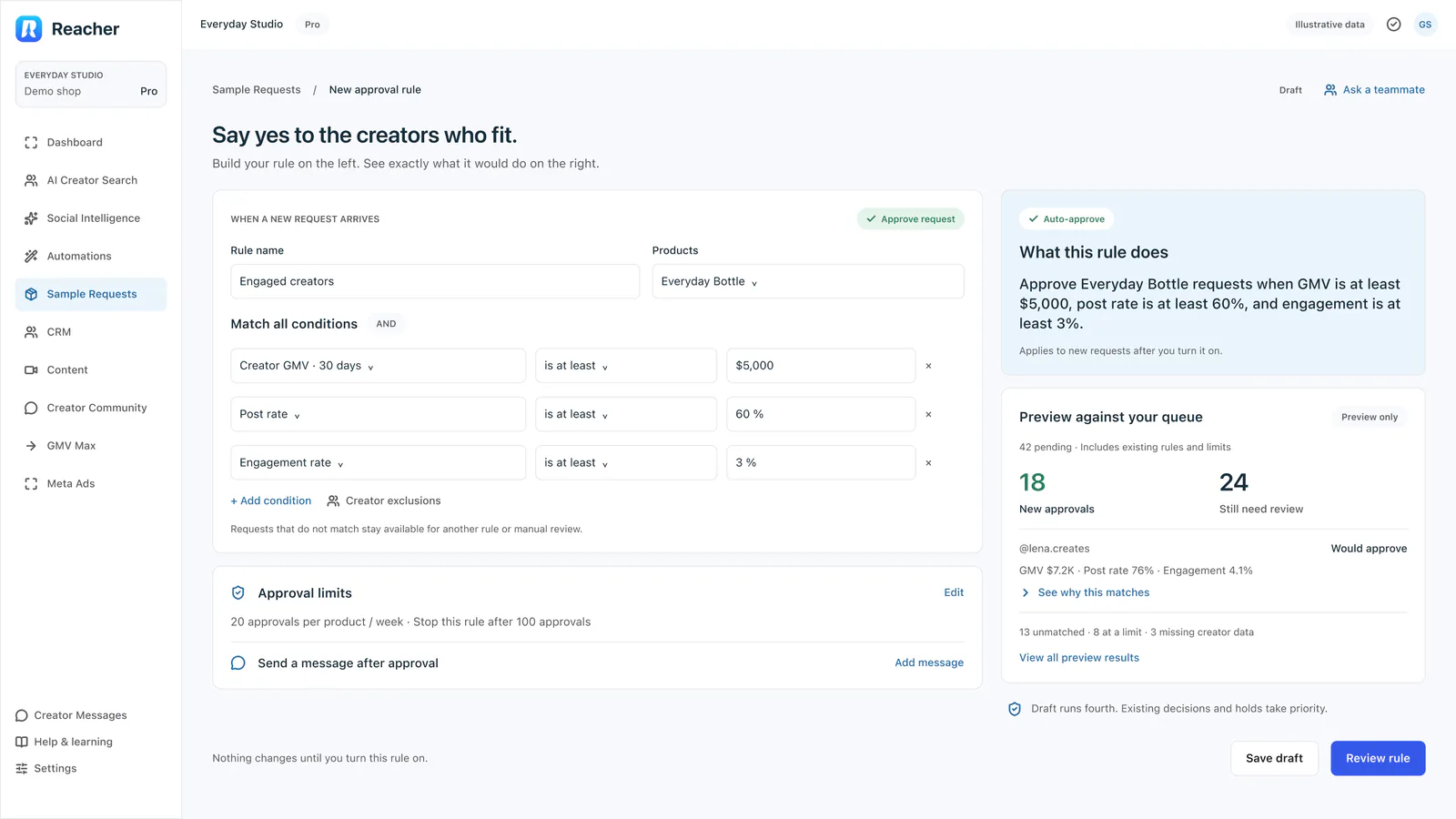Open the Engagement rate metric dropdown
1456x819 pixels.
(x=378, y=463)
